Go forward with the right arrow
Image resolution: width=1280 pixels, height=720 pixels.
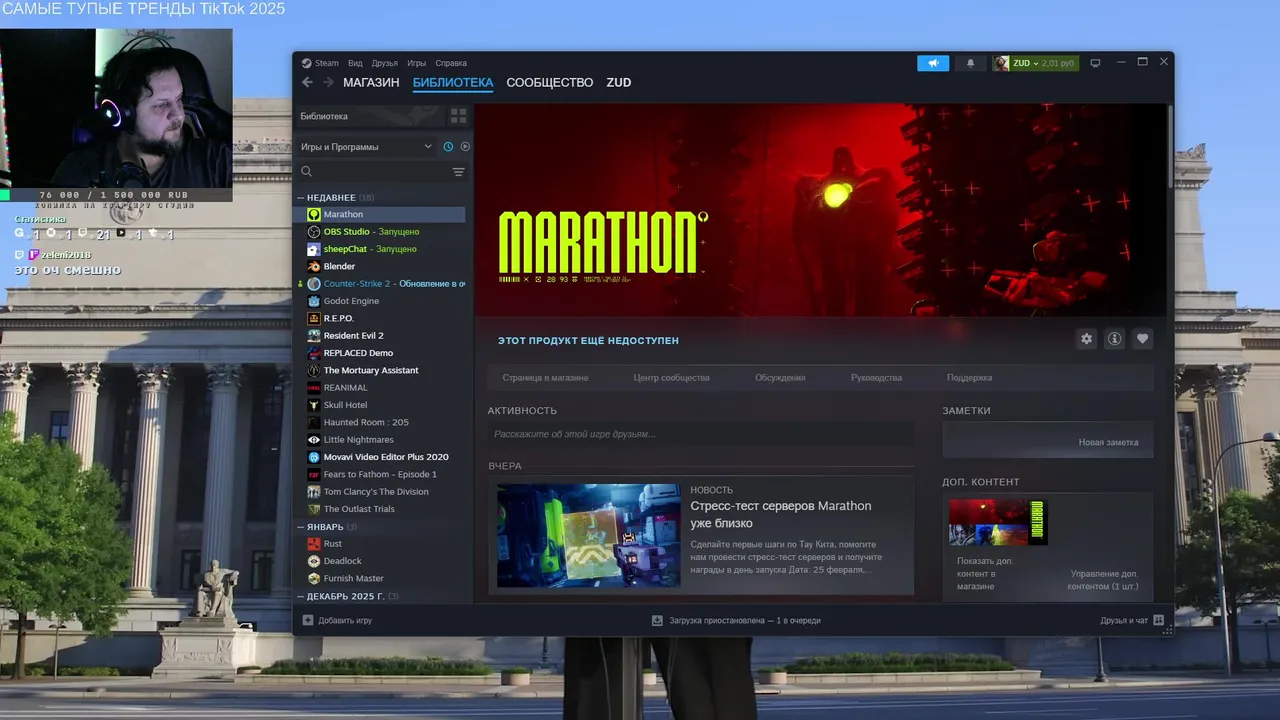pyautogui.click(x=328, y=83)
